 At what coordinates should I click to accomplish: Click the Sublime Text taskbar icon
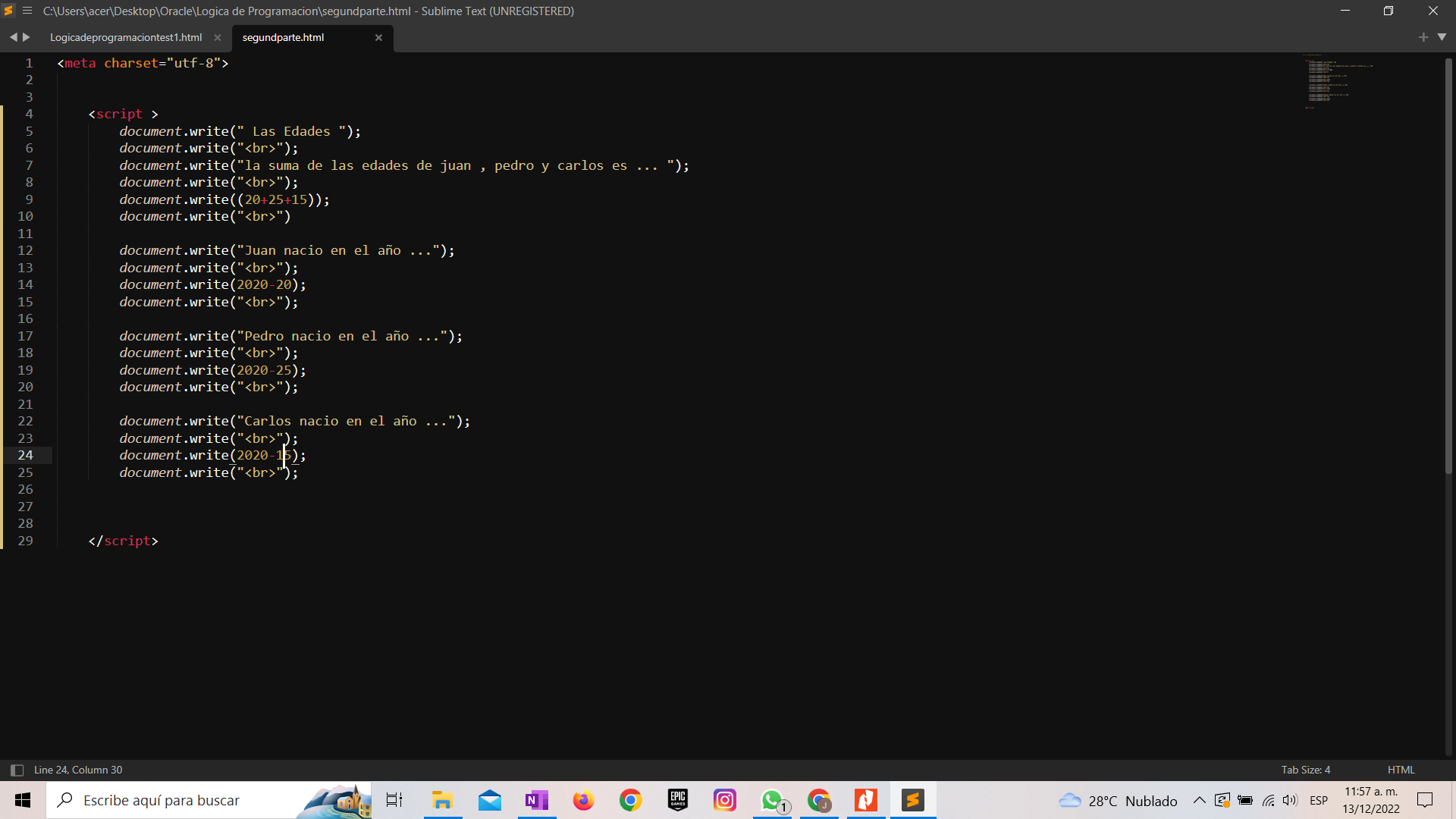click(913, 800)
